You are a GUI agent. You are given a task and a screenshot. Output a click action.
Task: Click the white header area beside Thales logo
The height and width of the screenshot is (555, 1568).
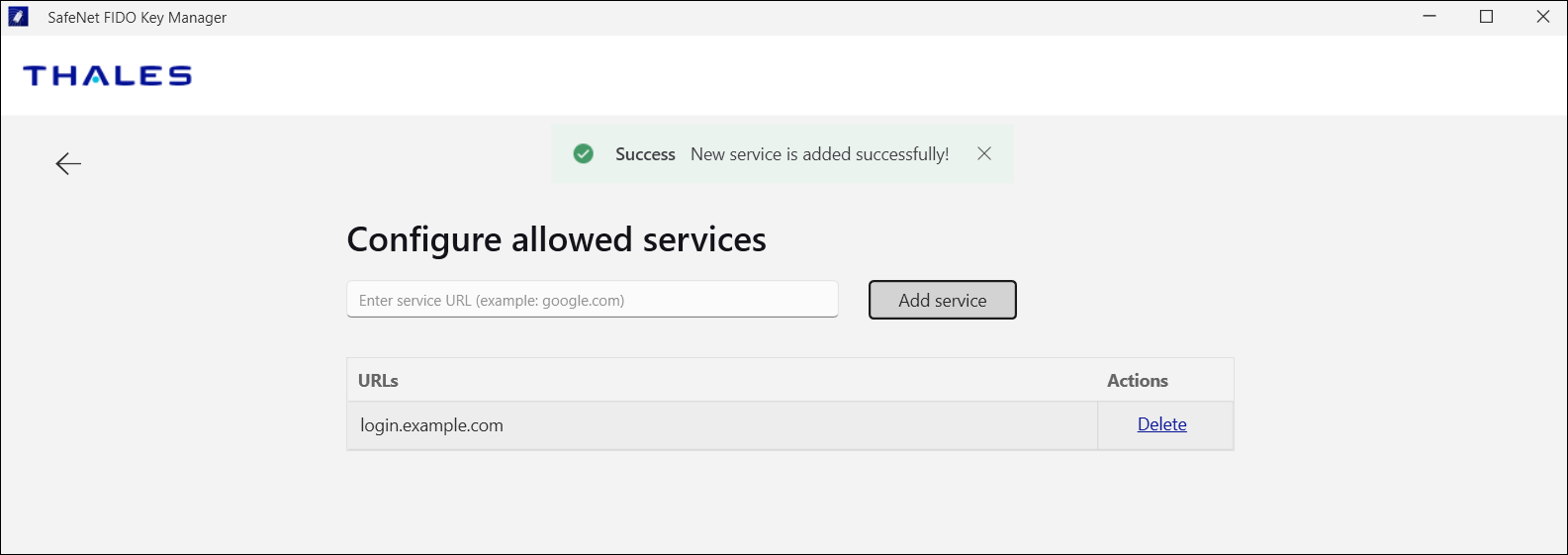(x=791, y=76)
